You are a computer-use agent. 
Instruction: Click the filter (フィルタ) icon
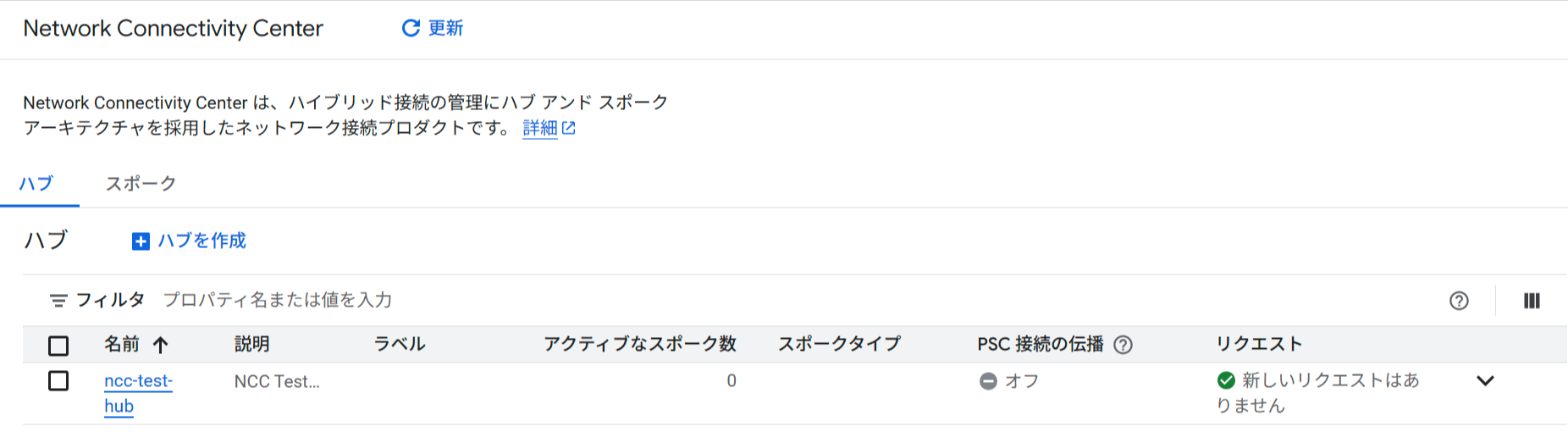[58, 301]
